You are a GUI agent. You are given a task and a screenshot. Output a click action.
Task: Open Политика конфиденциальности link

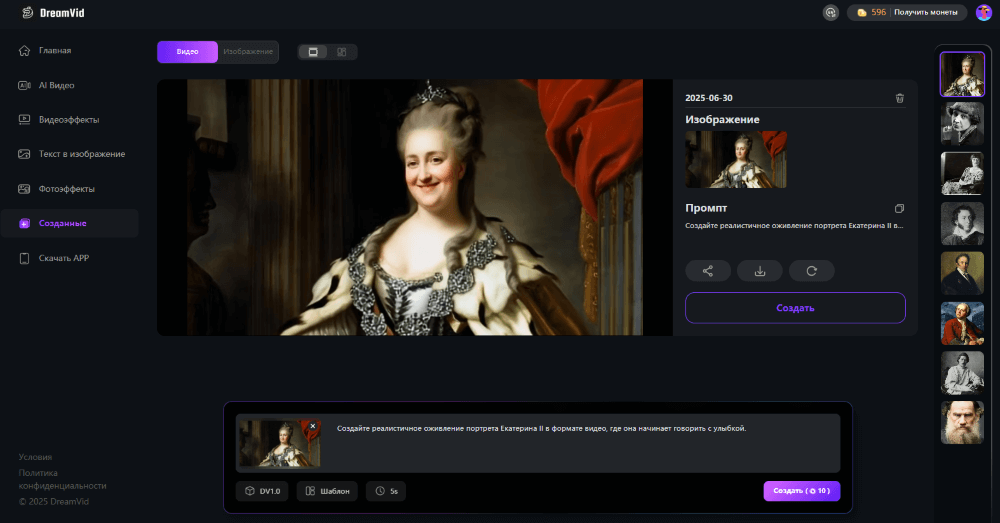(x=62, y=480)
